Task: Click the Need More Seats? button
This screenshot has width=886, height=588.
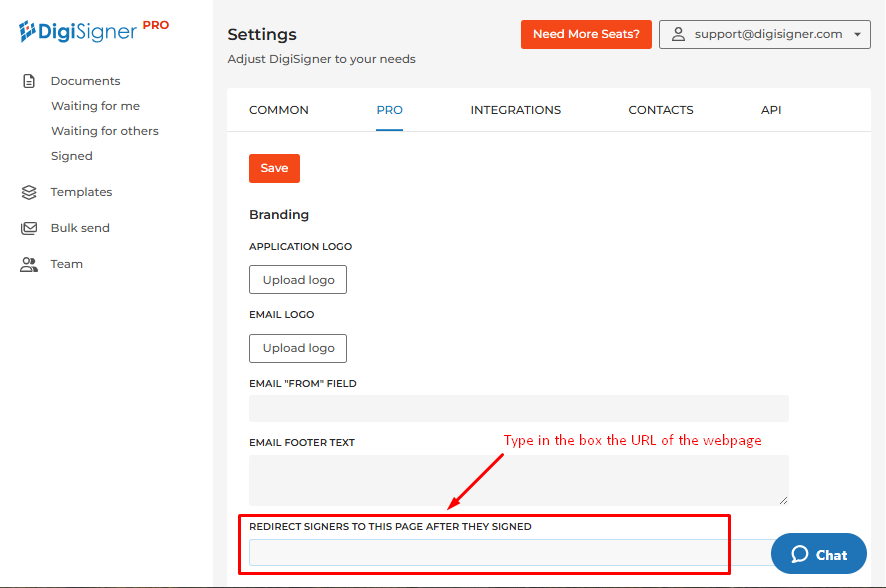Action: click(x=586, y=34)
